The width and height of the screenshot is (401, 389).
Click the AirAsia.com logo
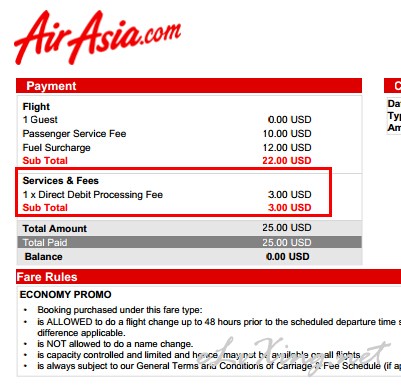click(x=97, y=37)
